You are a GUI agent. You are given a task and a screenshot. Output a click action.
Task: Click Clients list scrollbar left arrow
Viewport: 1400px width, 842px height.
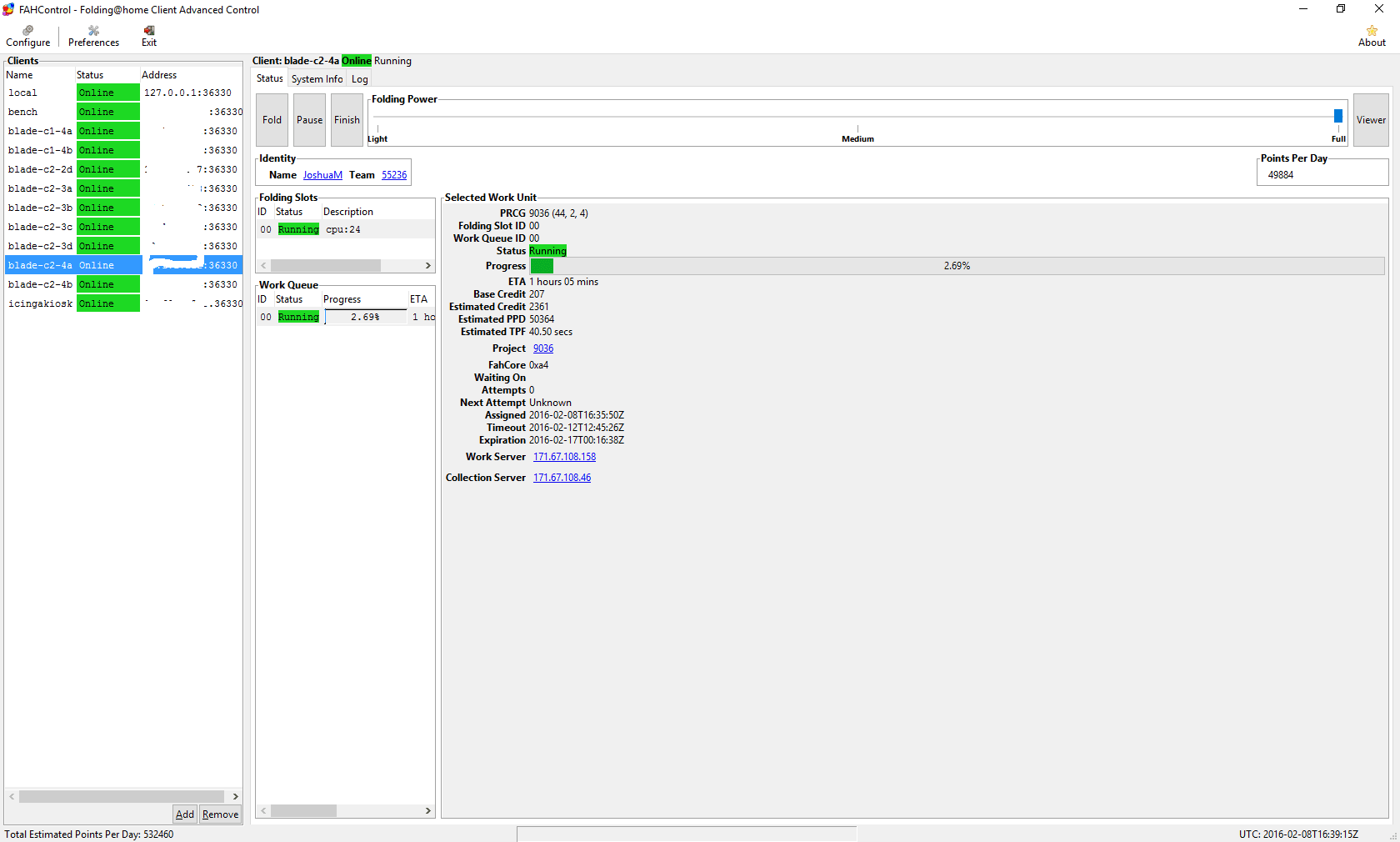pyautogui.click(x=12, y=796)
